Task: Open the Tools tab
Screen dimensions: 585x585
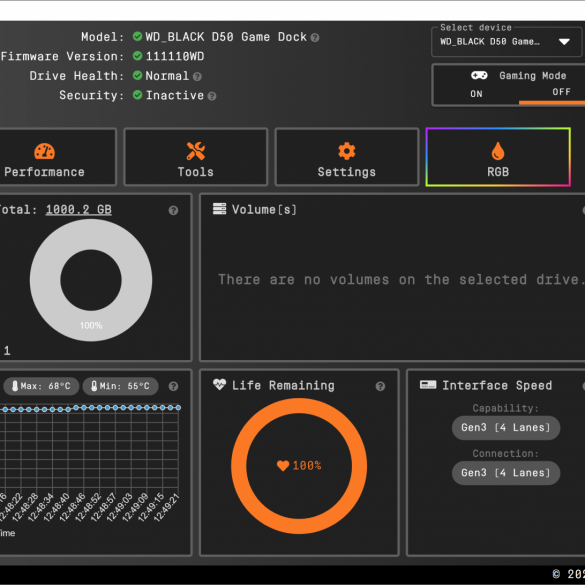Action: click(x=195, y=157)
